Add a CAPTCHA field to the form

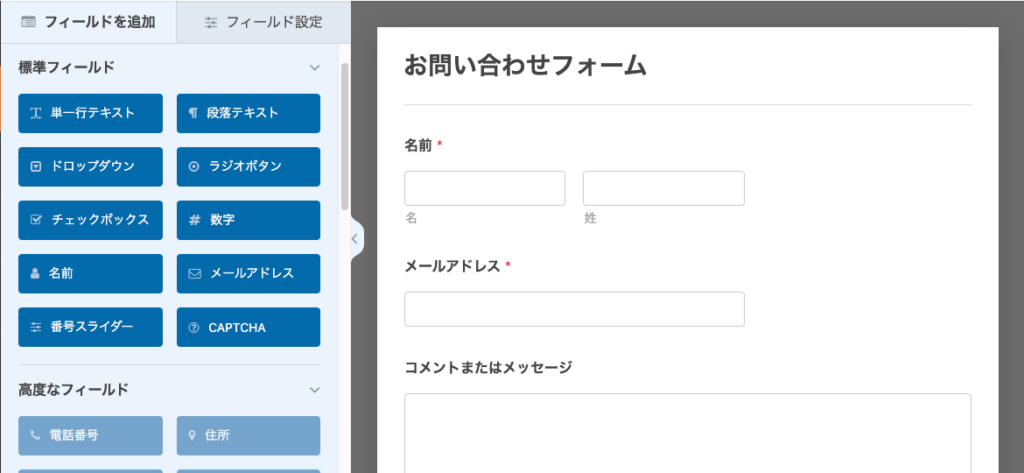pos(248,327)
